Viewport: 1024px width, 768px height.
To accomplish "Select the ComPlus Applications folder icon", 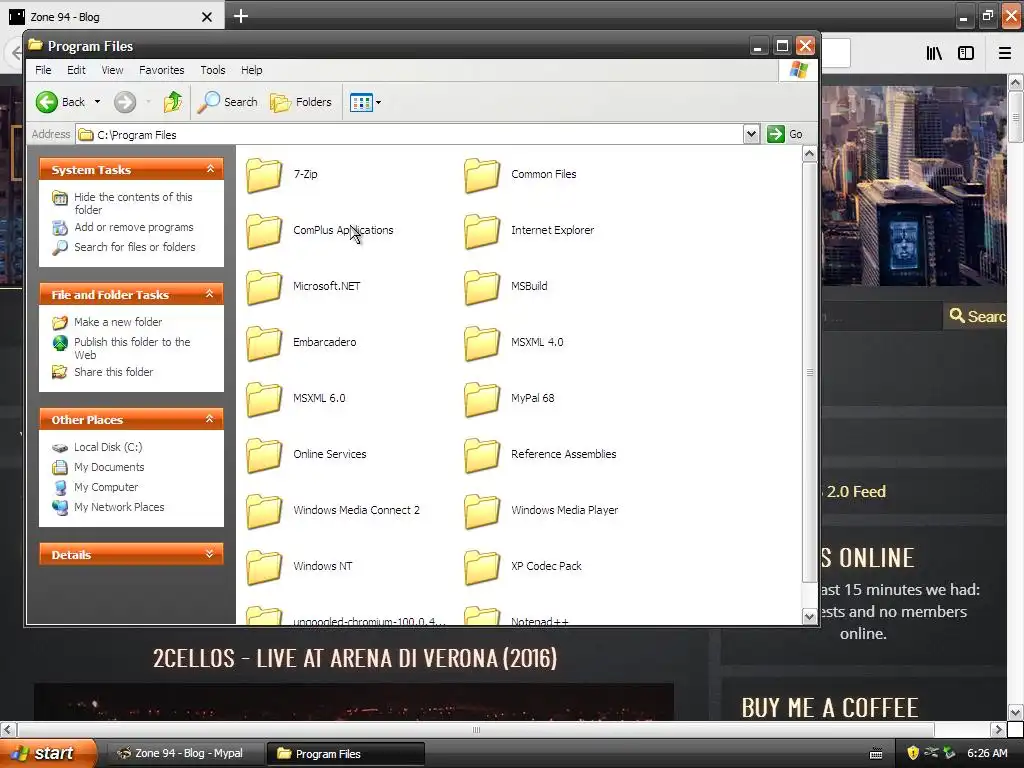I will [264, 231].
